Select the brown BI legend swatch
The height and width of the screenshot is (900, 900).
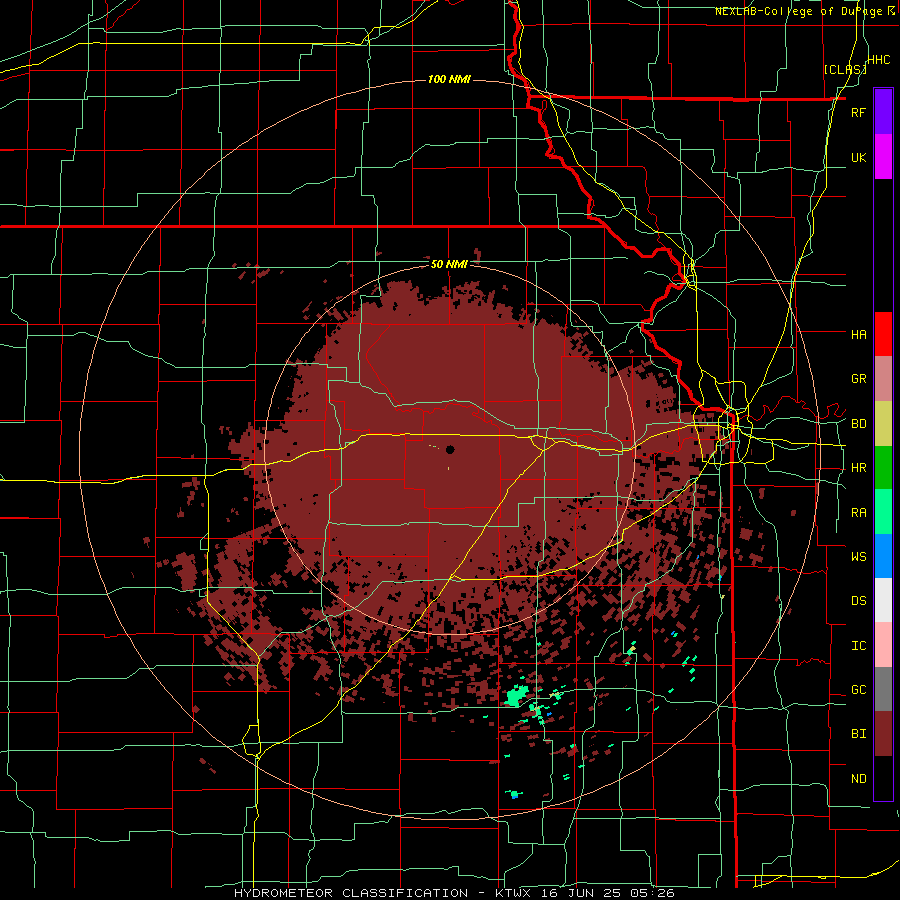click(x=883, y=734)
